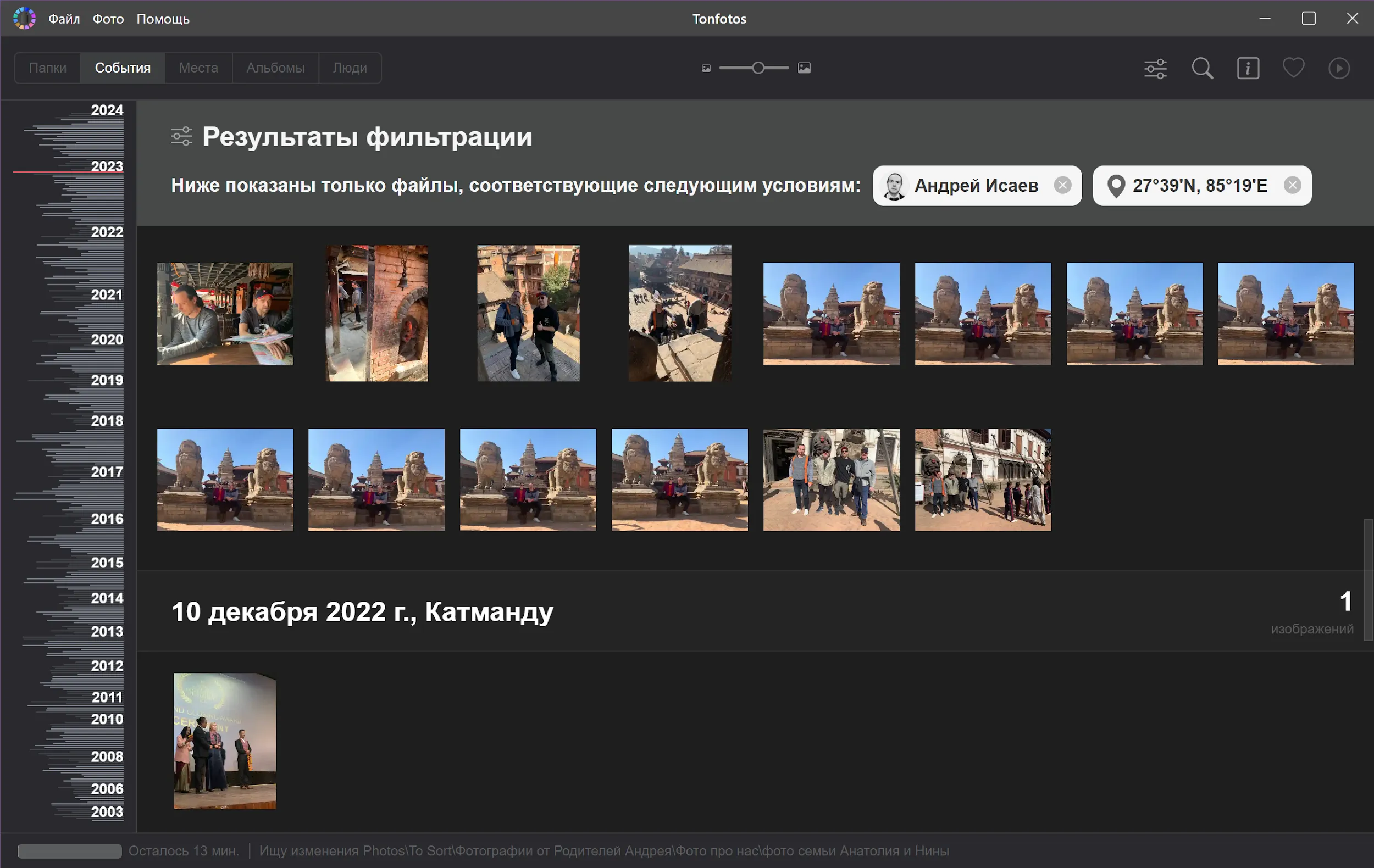Remove the Андрей Исаев person filter
This screenshot has width=1374, height=868.
click(x=1063, y=185)
